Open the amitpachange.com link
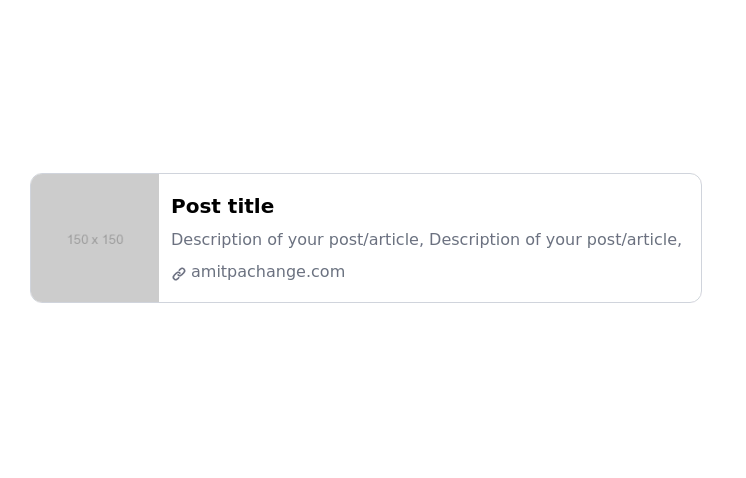746x478 pixels. 267,272
